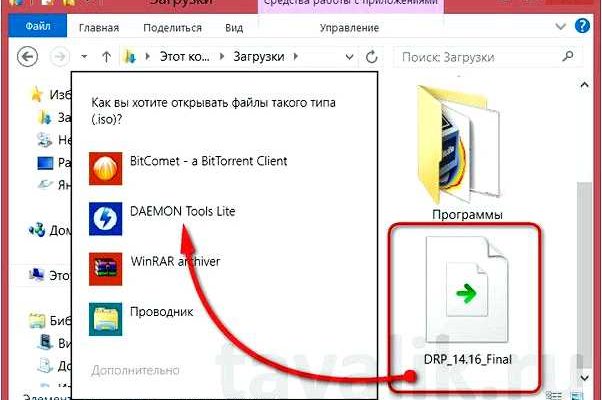The image size is (602, 400).
Task: Open the Загрузки favorite in sidebar
Action: coord(55,117)
